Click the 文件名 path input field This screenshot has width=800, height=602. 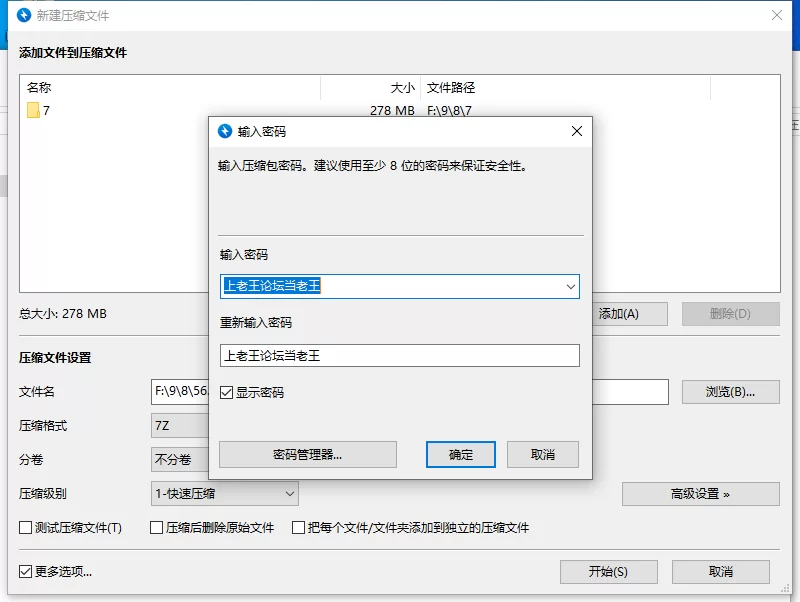(x=409, y=392)
